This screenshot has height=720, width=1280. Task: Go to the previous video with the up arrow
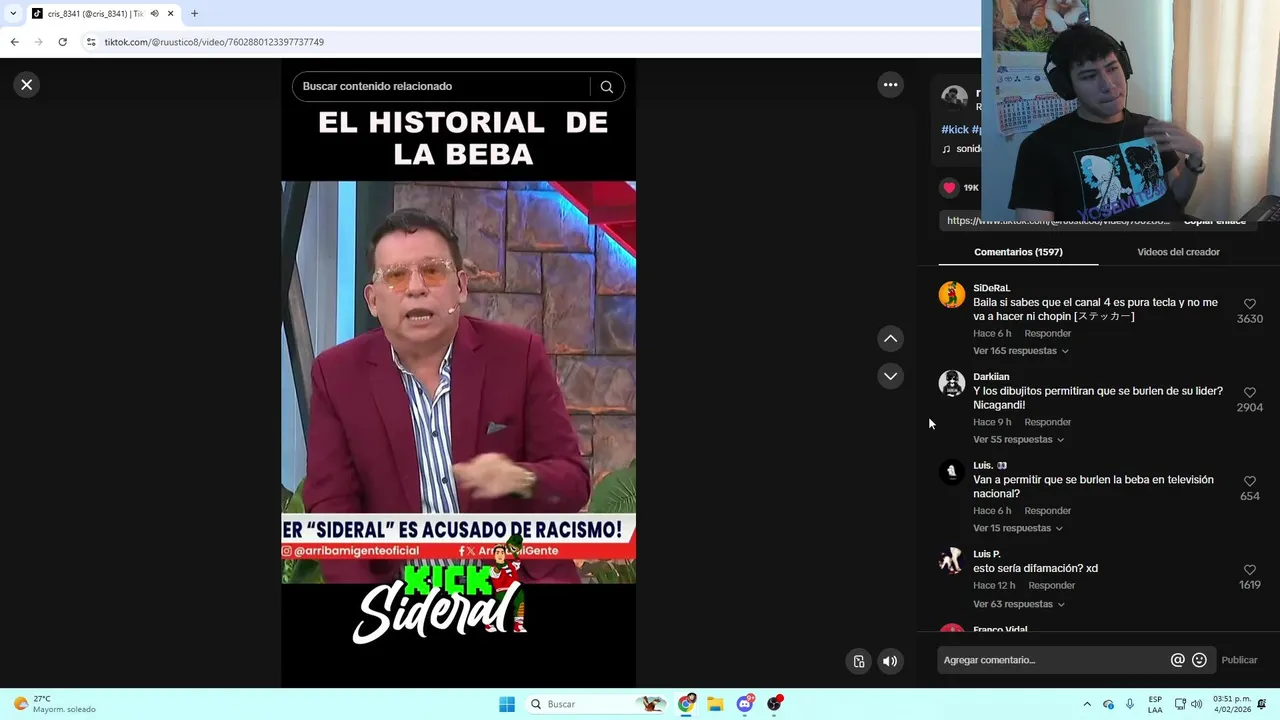(890, 339)
